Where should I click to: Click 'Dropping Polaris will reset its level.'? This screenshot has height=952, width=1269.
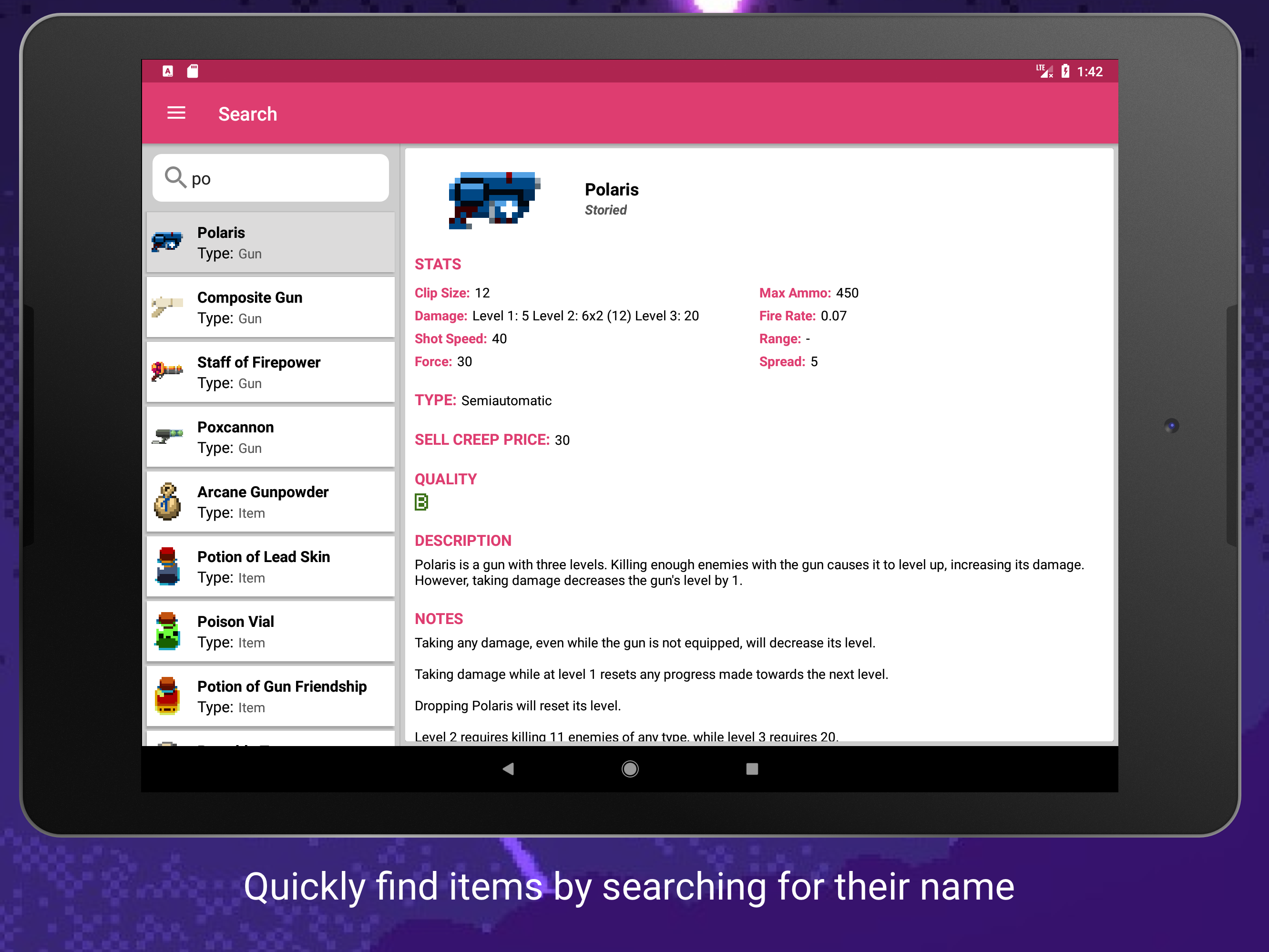[517, 706]
